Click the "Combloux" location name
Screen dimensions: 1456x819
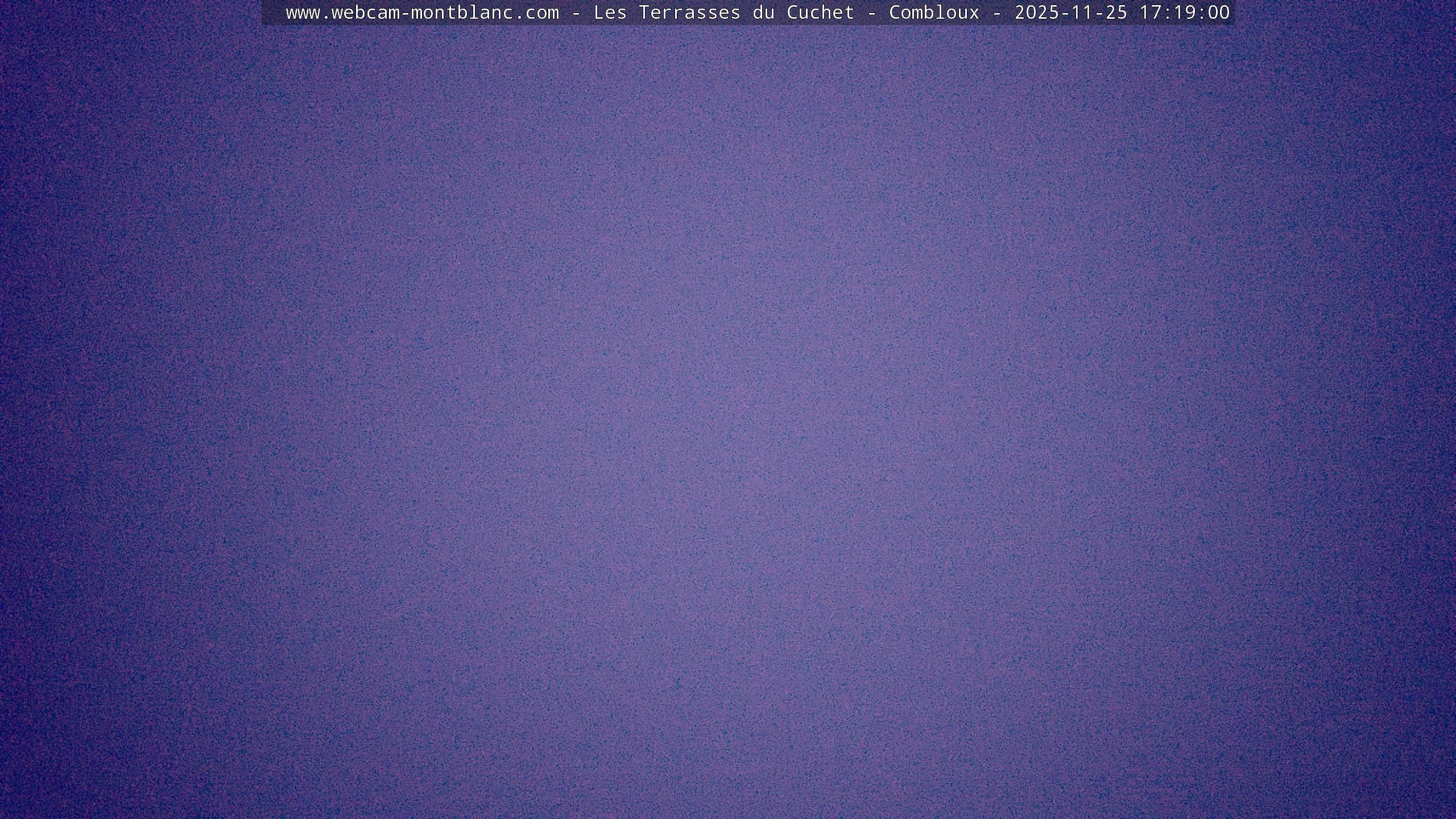[x=934, y=13]
